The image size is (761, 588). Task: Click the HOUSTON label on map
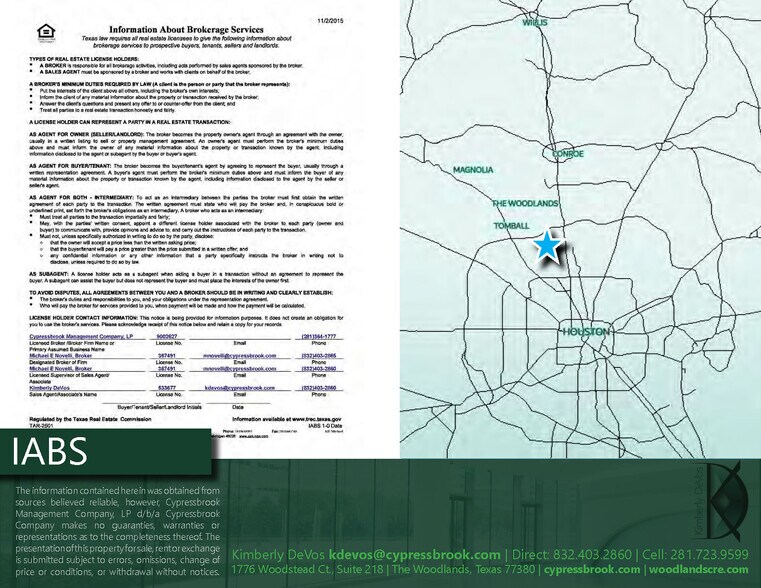586,332
